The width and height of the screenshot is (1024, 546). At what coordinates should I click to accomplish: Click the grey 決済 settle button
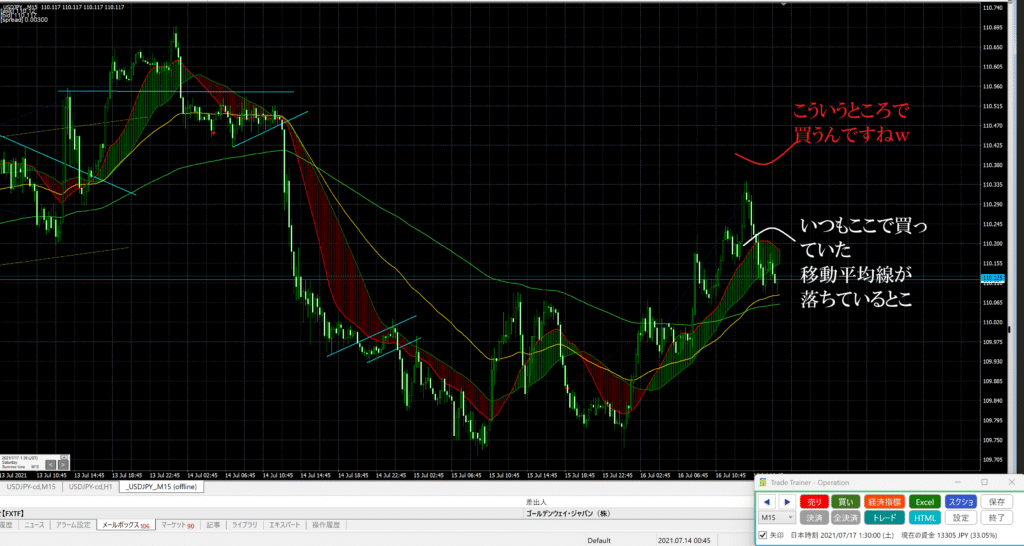pyautogui.click(x=814, y=517)
